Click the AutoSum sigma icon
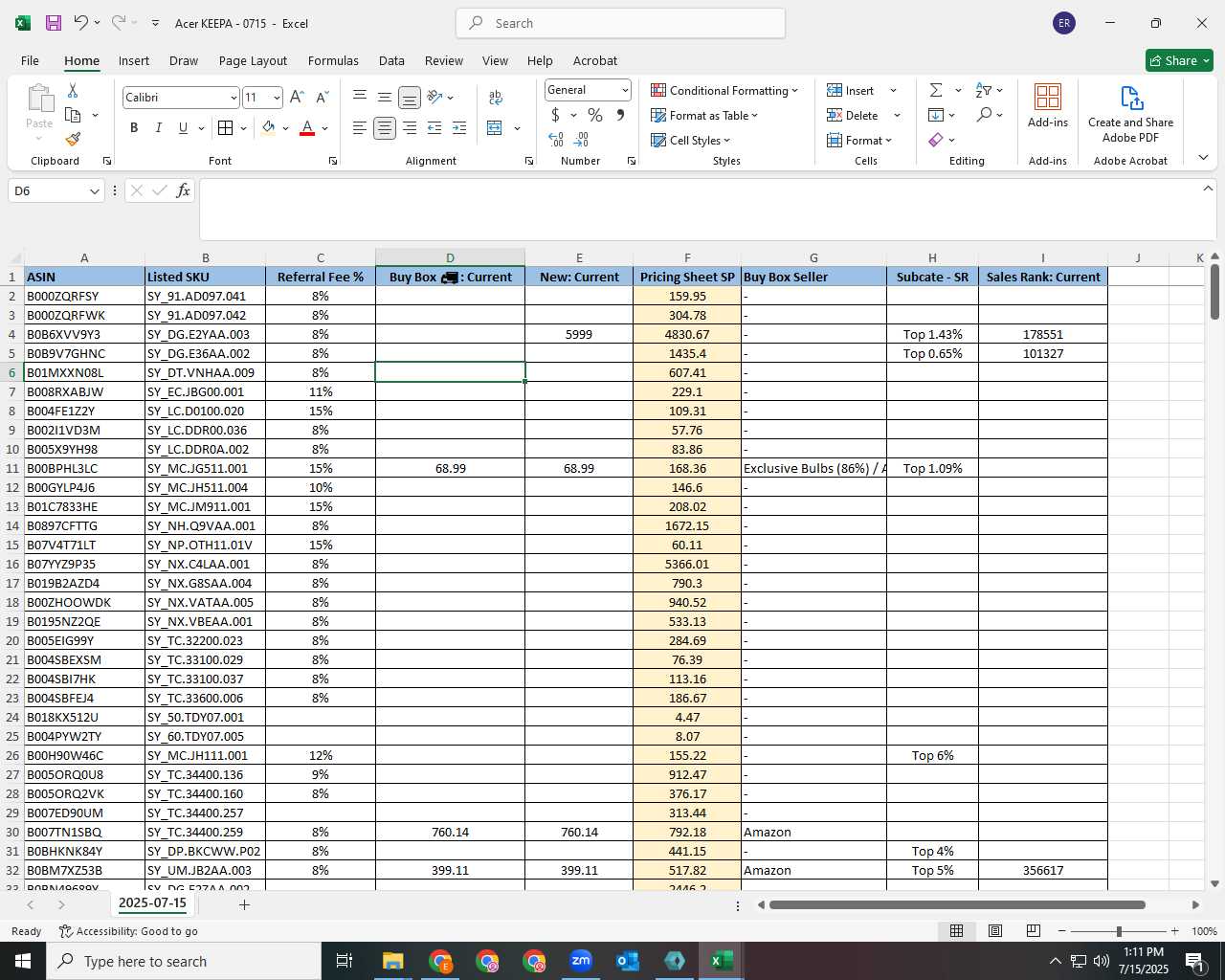The width and height of the screenshot is (1225, 980). coord(936,90)
